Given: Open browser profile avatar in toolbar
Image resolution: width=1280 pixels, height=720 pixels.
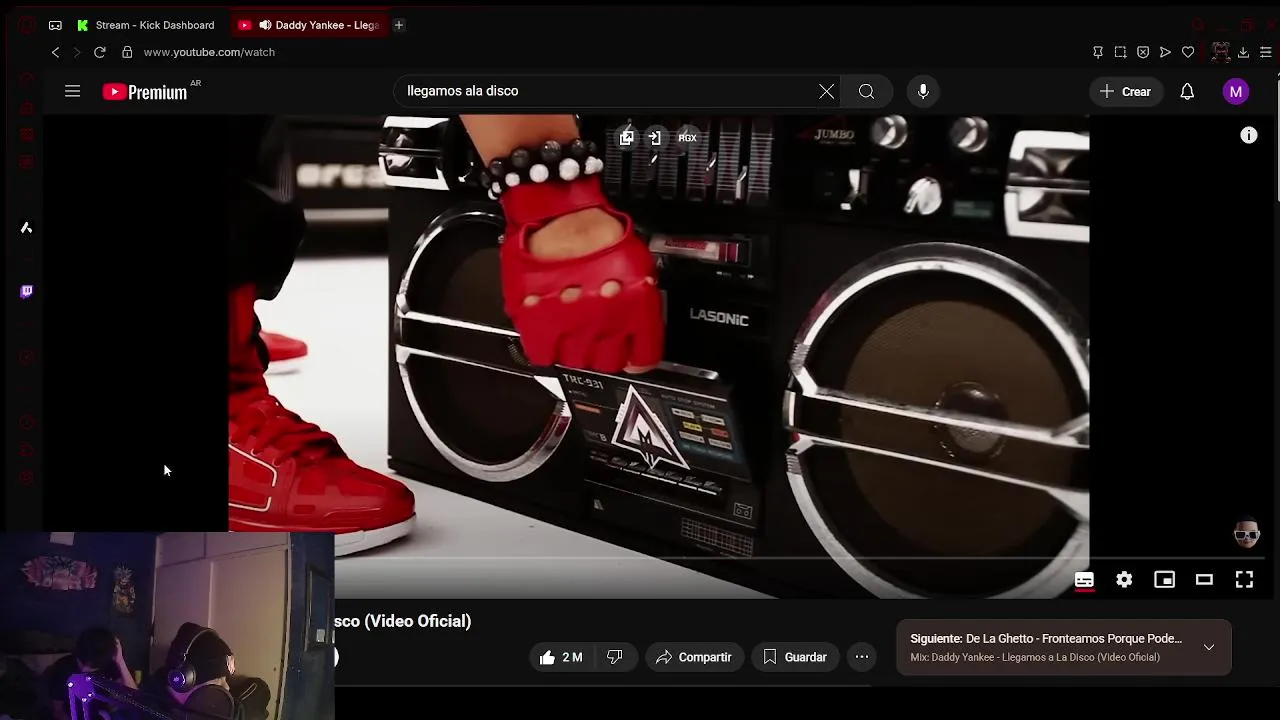Looking at the screenshot, I should (1220, 52).
